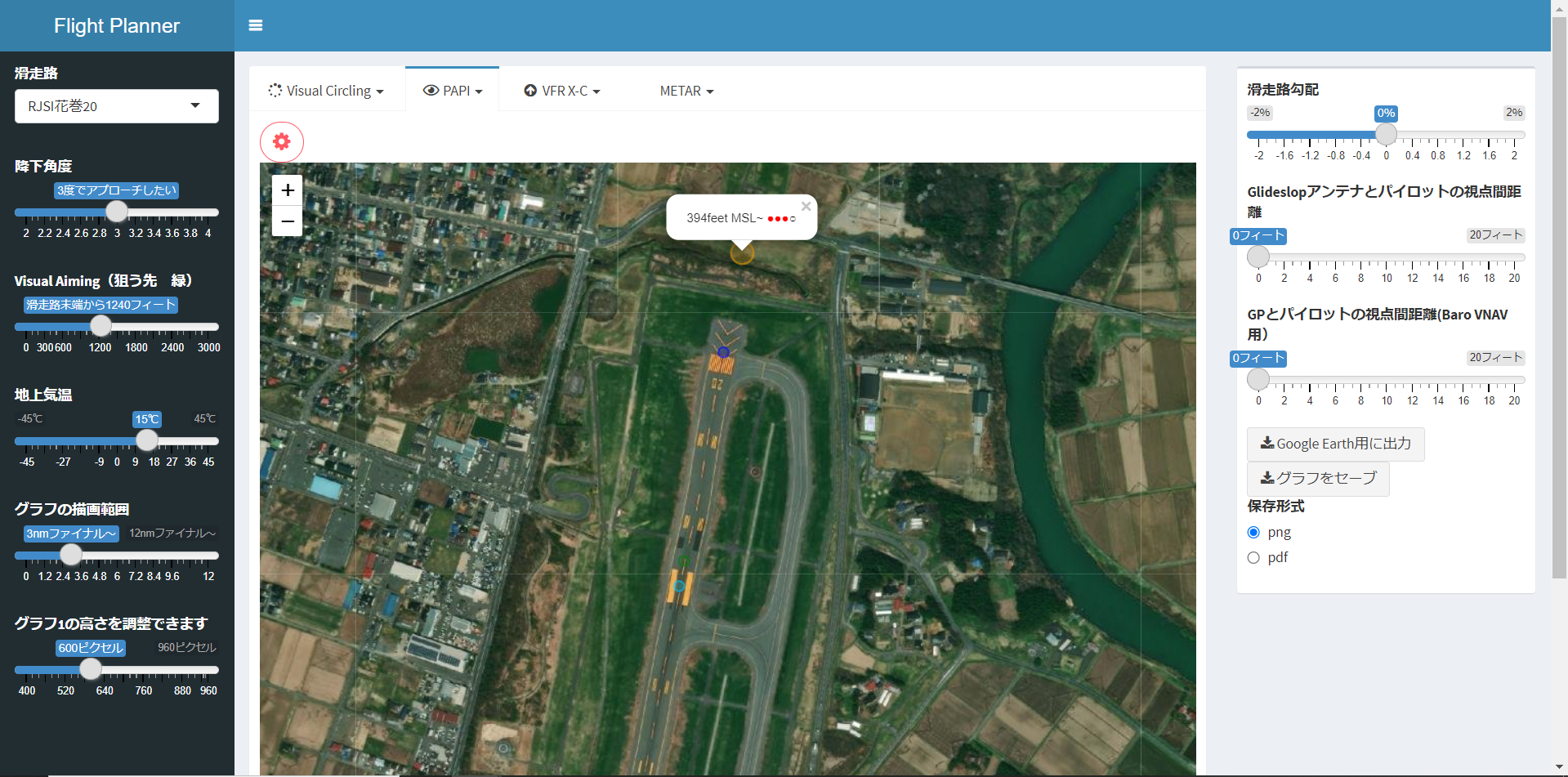Zoom in on the map

click(x=288, y=190)
